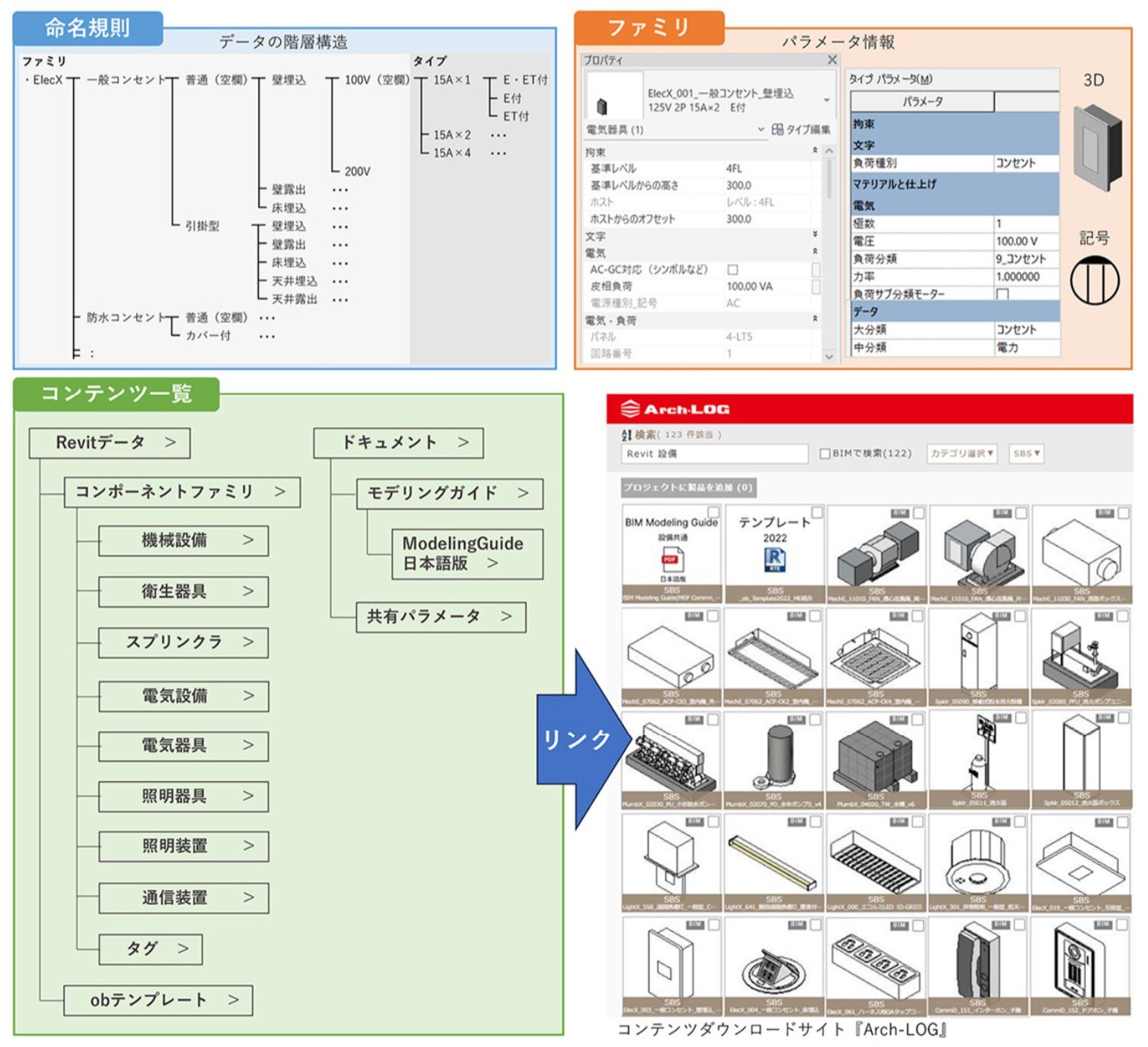The image size is (1148, 1047).
Task: Tick the BIMで検索(122) checkbox
Action: 825,454
